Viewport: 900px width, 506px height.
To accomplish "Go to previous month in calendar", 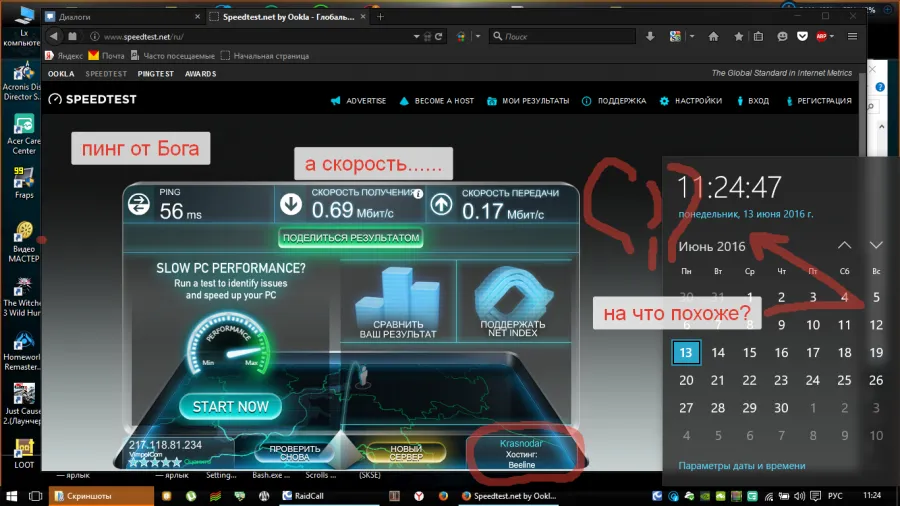I will click(844, 245).
